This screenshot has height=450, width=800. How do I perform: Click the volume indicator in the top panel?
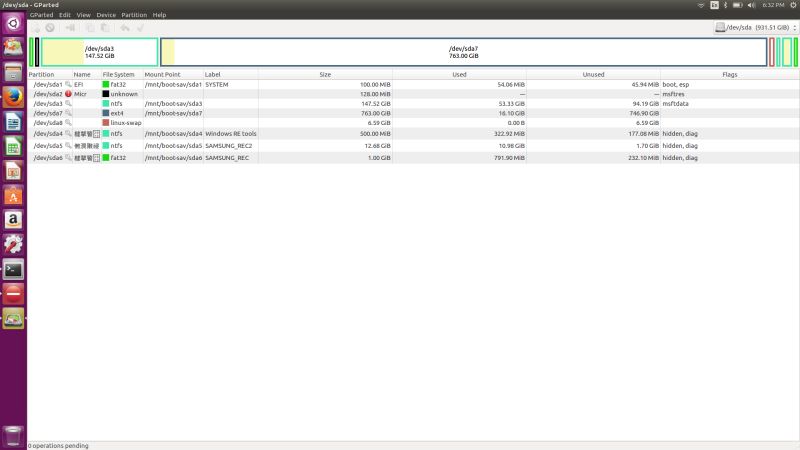coord(751,5)
